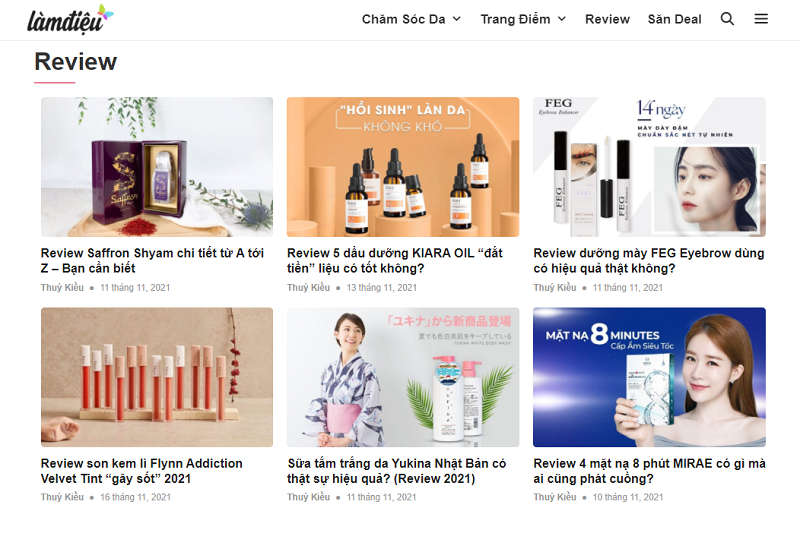Click author Thuý Kiều under Yukina article
Image resolution: width=800 pixels, height=533 pixels.
coord(309,497)
